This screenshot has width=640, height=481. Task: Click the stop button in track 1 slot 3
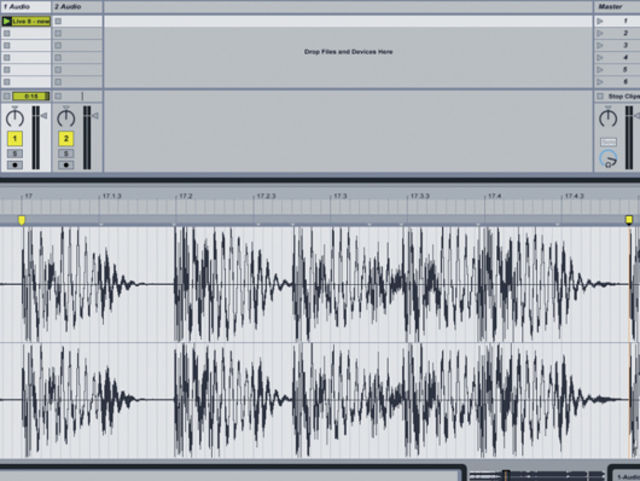[x=7, y=45]
